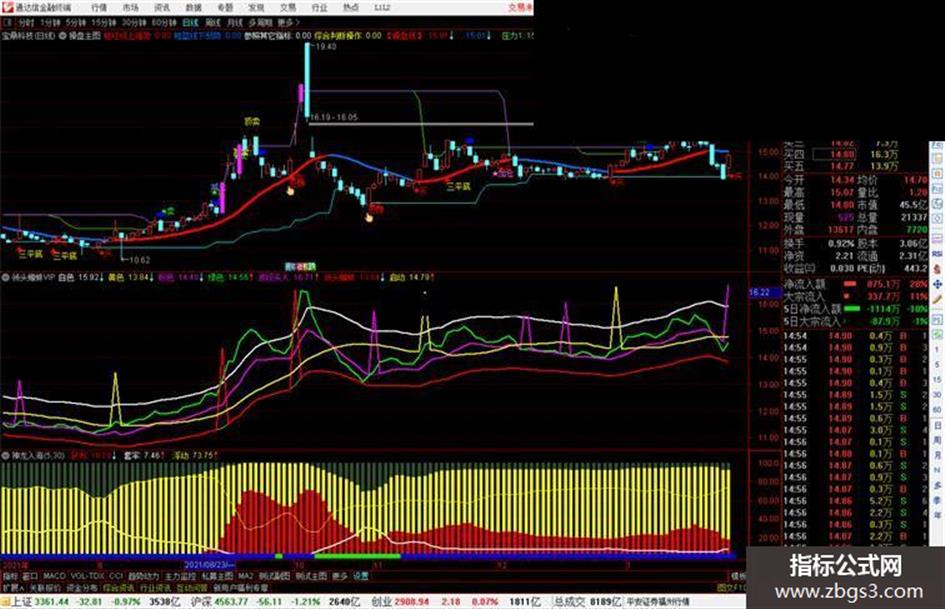Apply the CCI indicator
The image size is (945, 609).
[x=116, y=576]
